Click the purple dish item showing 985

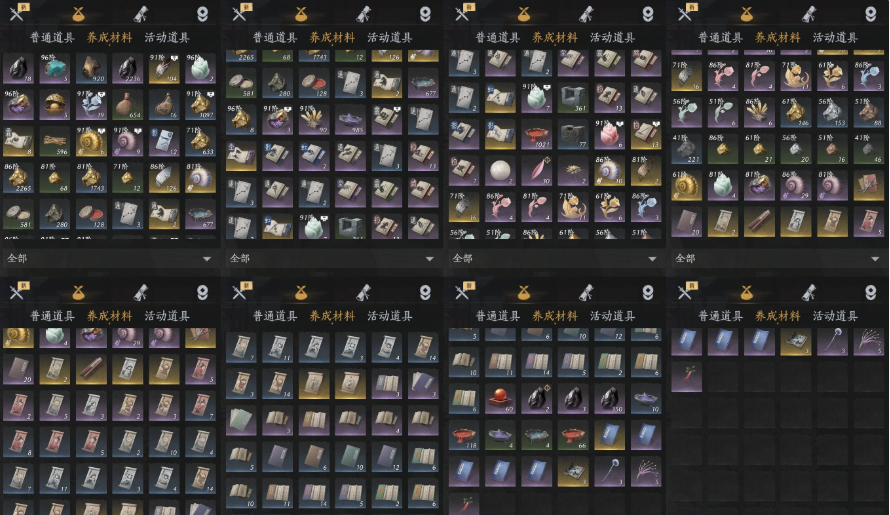point(350,120)
